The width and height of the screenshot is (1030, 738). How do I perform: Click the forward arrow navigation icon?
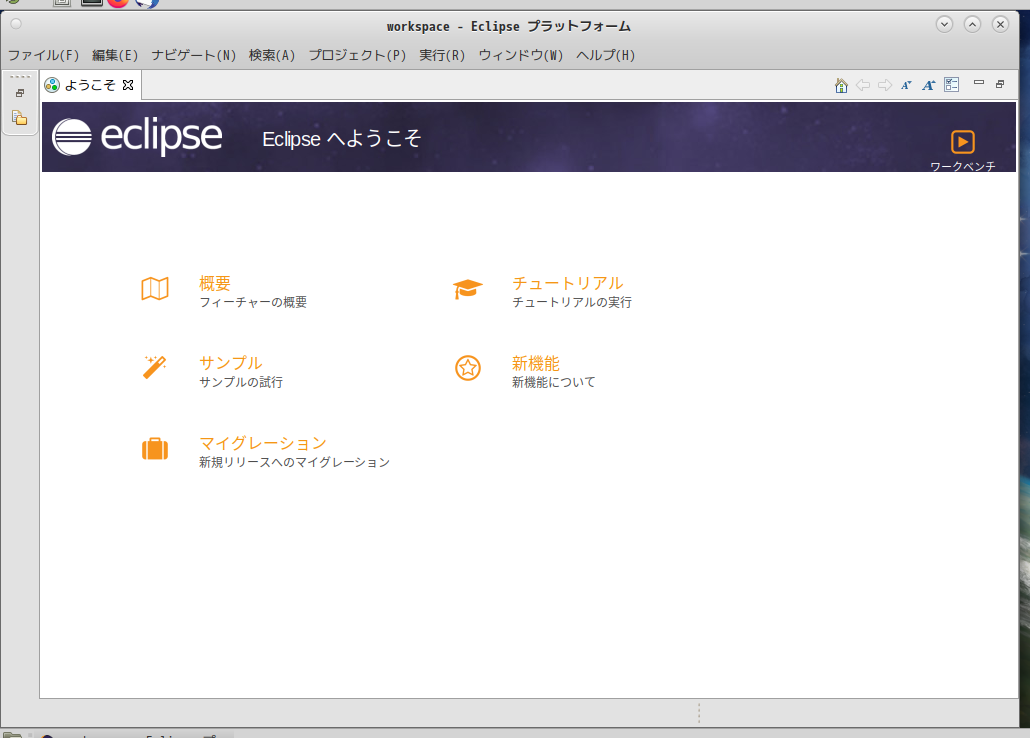(x=885, y=85)
